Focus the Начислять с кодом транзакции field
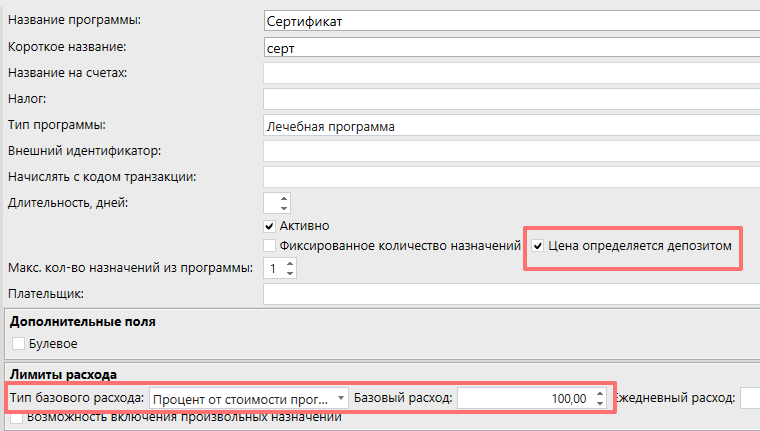 [510, 177]
